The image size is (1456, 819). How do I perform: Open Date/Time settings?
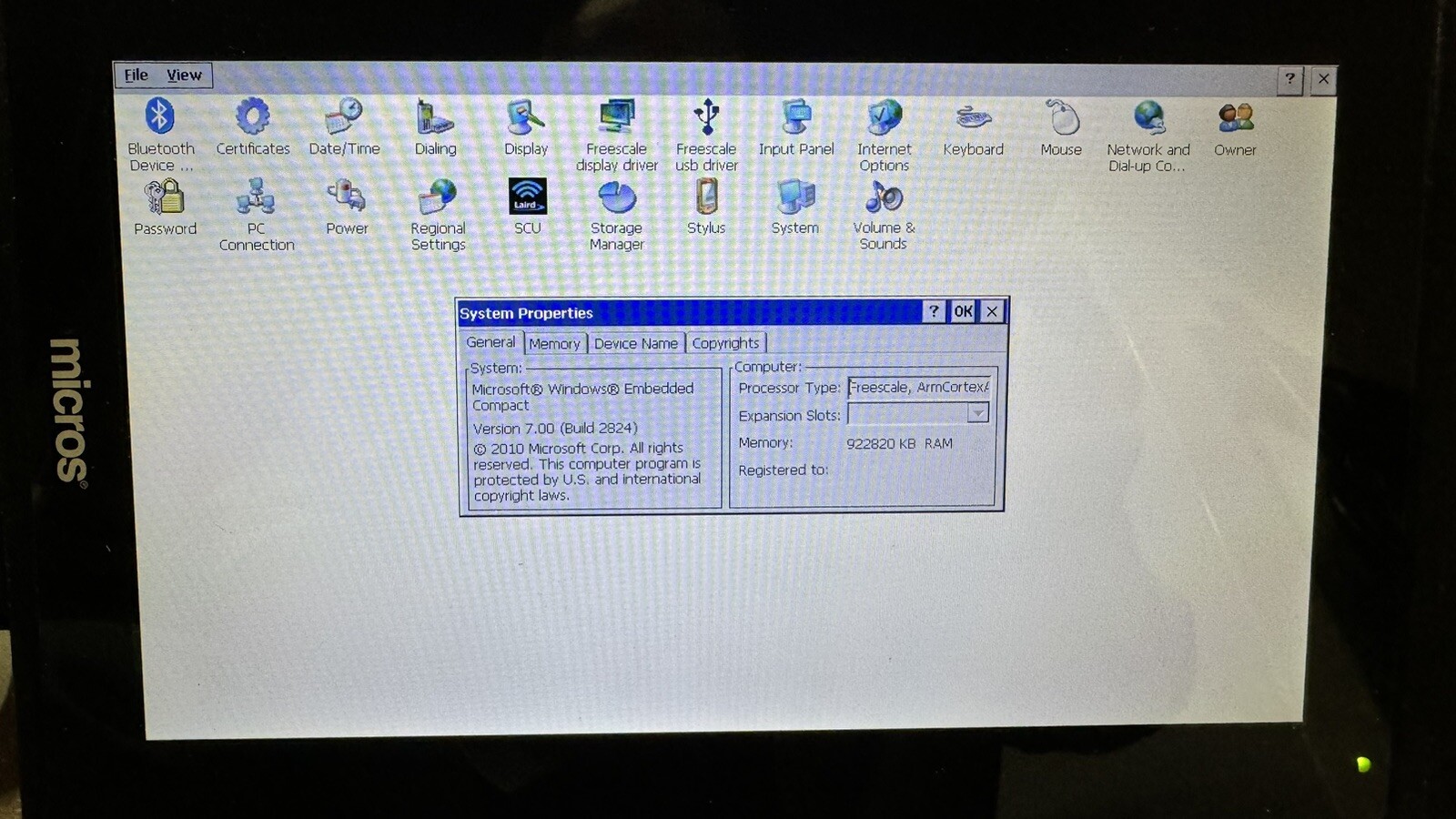(x=344, y=127)
